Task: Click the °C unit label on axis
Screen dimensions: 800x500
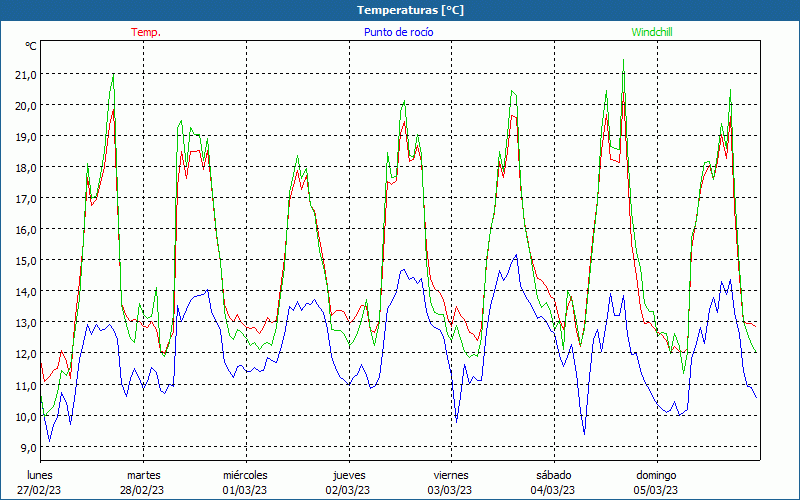Action: (x=31, y=46)
